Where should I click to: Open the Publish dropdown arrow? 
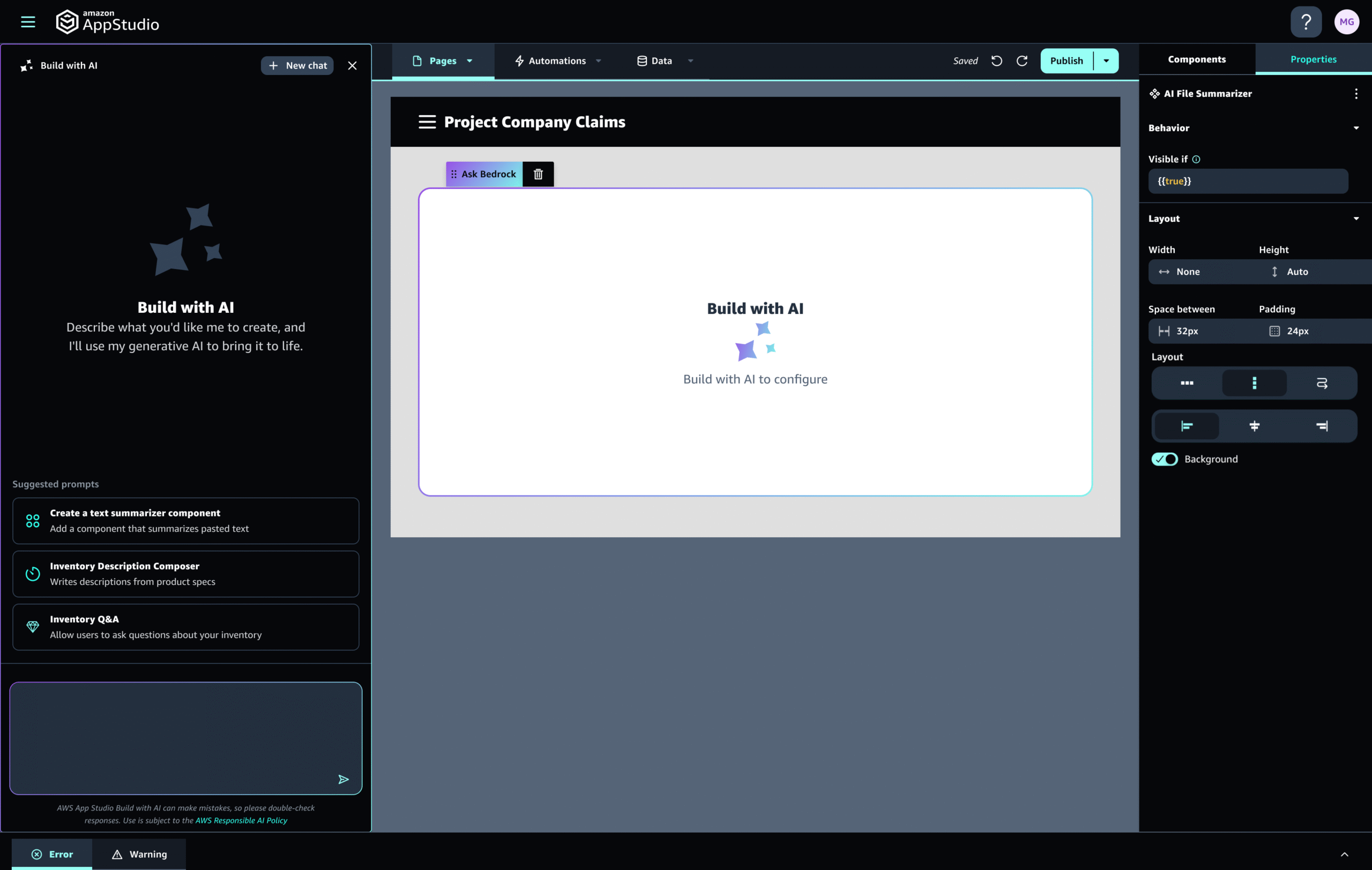[1106, 61]
